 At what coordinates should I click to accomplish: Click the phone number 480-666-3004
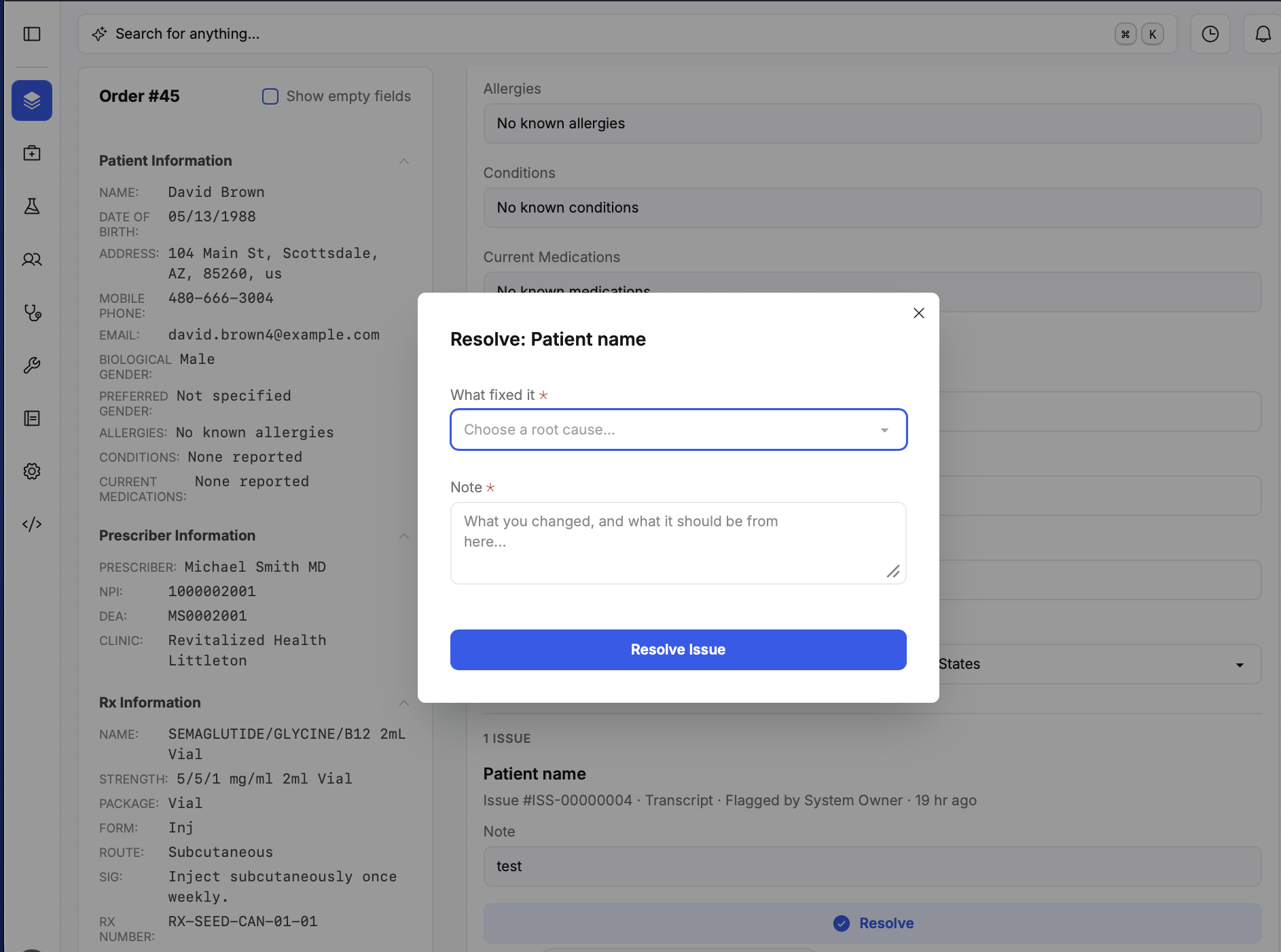point(221,298)
